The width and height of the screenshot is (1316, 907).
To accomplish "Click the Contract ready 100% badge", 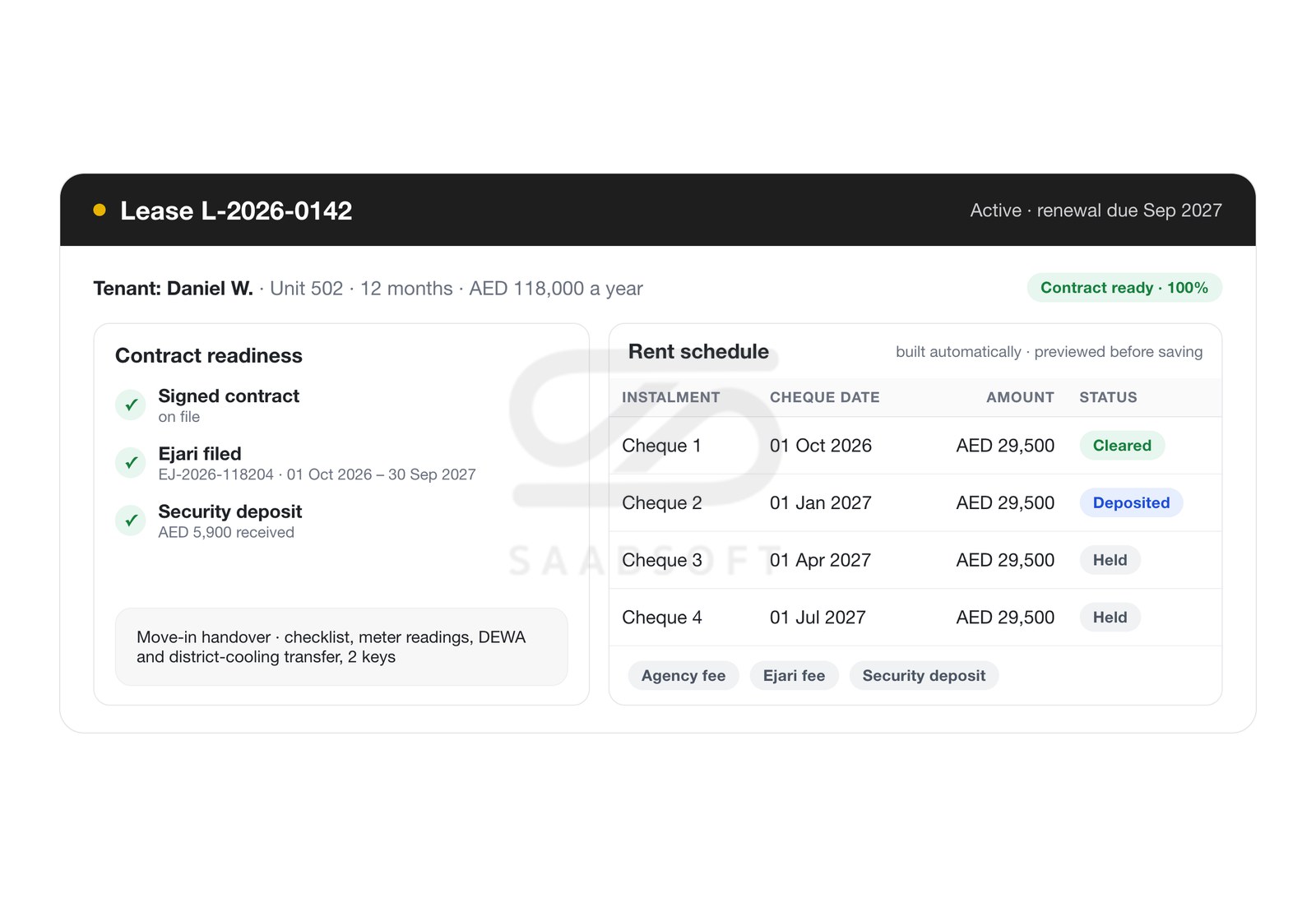I will pyautogui.click(x=1124, y=288).
